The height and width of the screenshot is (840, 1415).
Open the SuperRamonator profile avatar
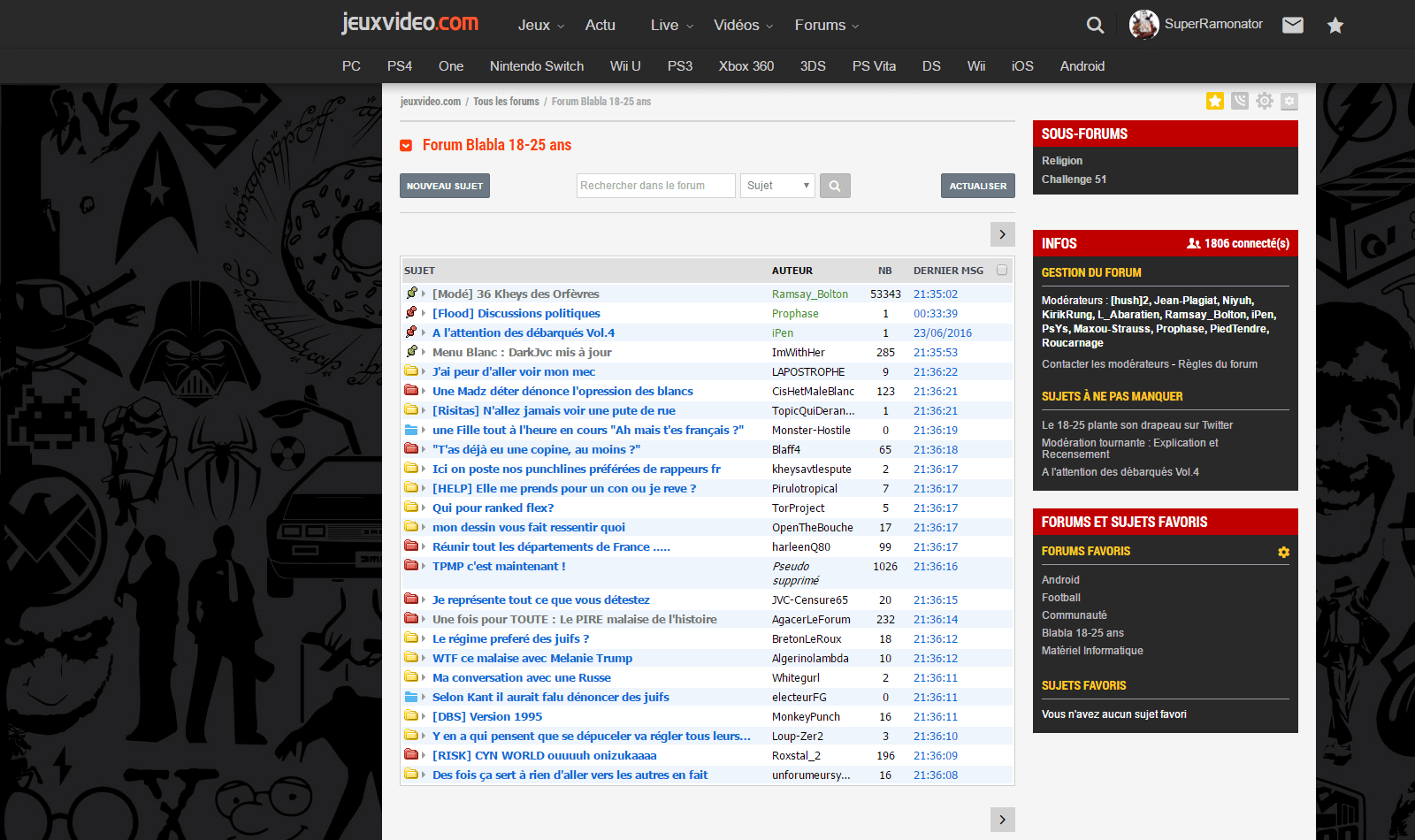[1143, 25]
